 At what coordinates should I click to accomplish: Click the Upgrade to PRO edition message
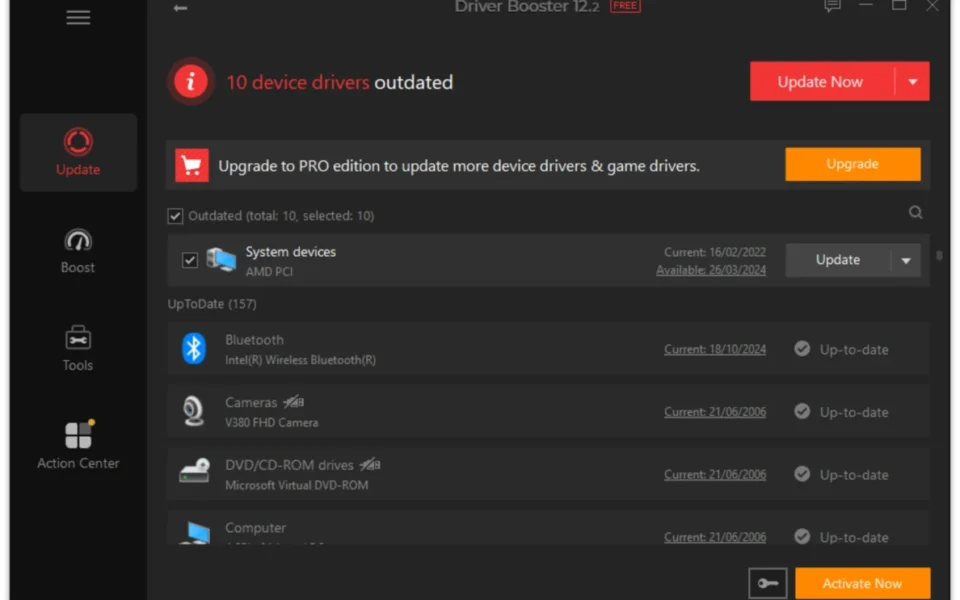point(459,166)
